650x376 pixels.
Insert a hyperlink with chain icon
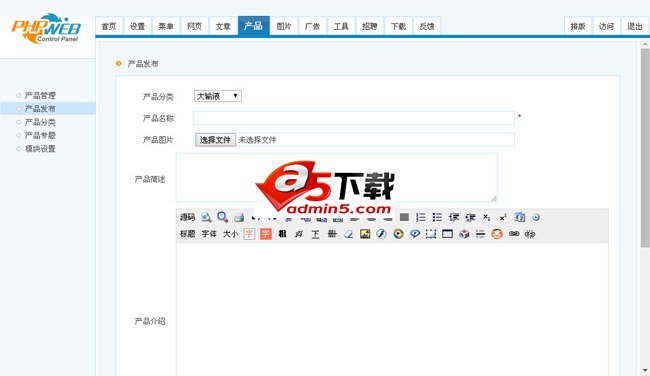click(x=514, y=234)
